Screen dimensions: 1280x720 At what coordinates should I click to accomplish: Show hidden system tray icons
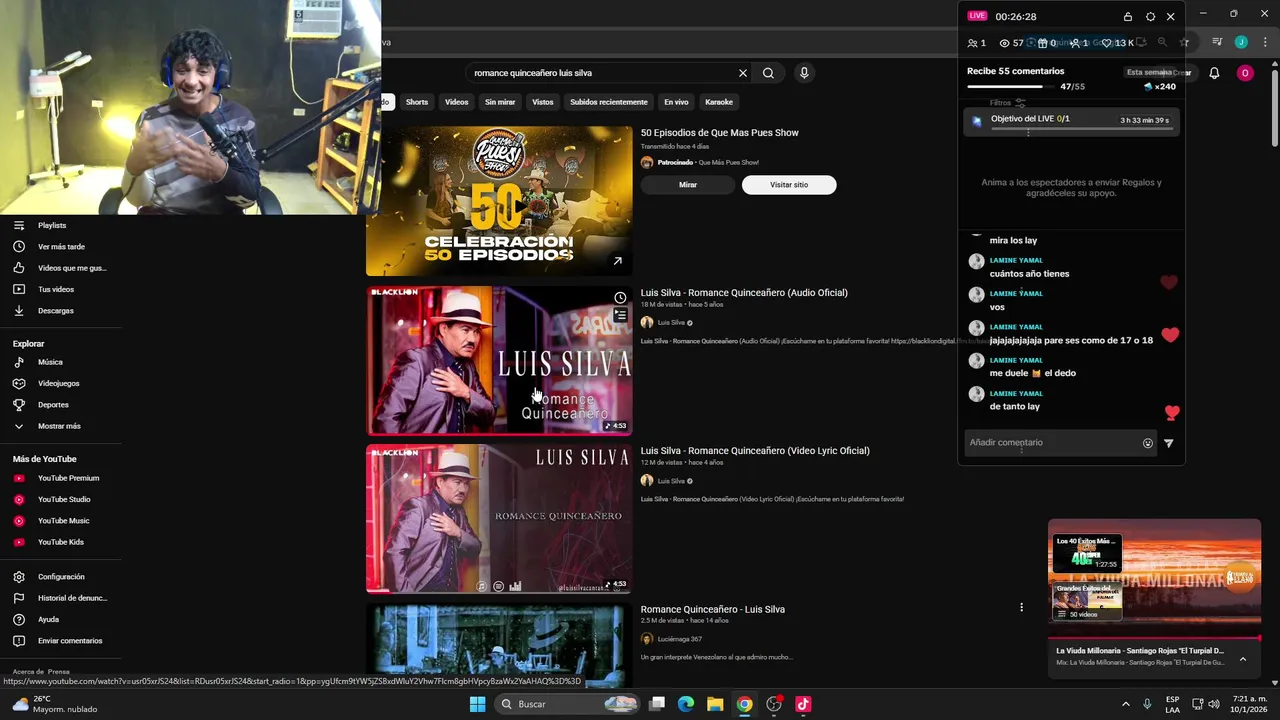tap(1126, 704)
